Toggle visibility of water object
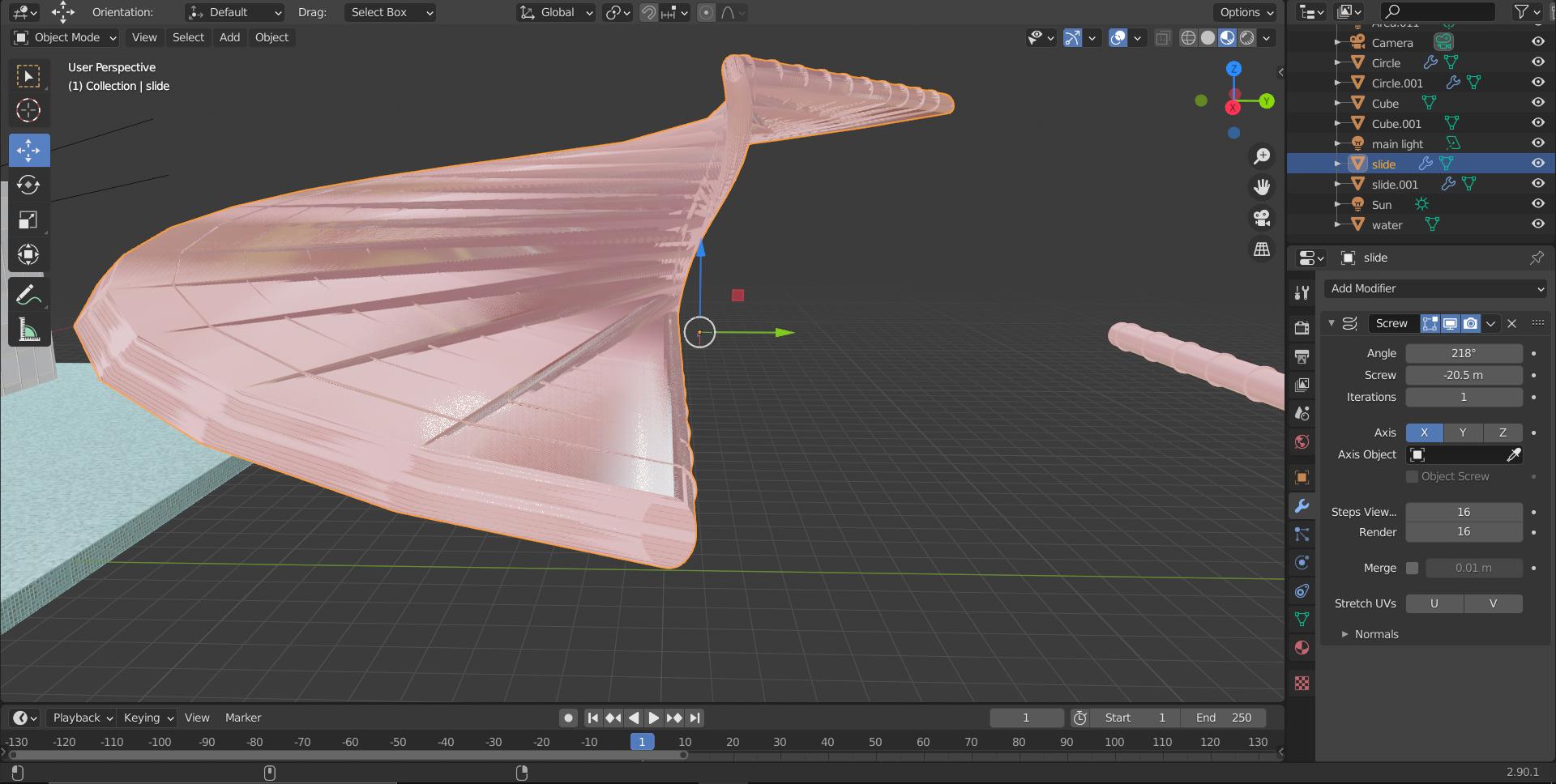 pyautogui.click(x=1537, y=224)
